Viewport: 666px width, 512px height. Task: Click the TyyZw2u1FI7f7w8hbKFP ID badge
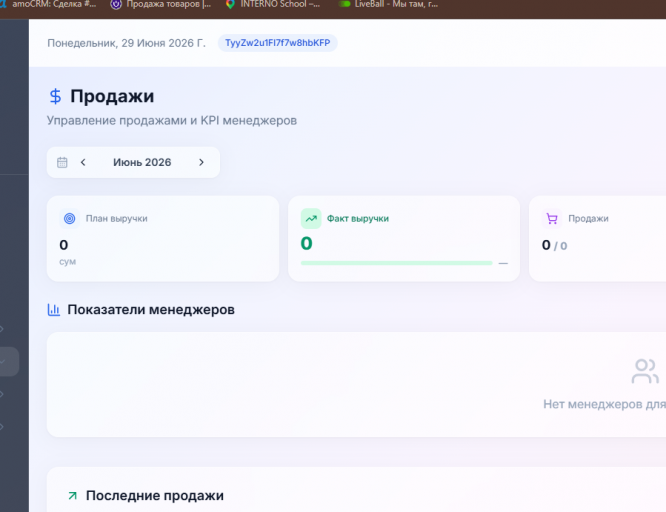(x=278, y=43)
